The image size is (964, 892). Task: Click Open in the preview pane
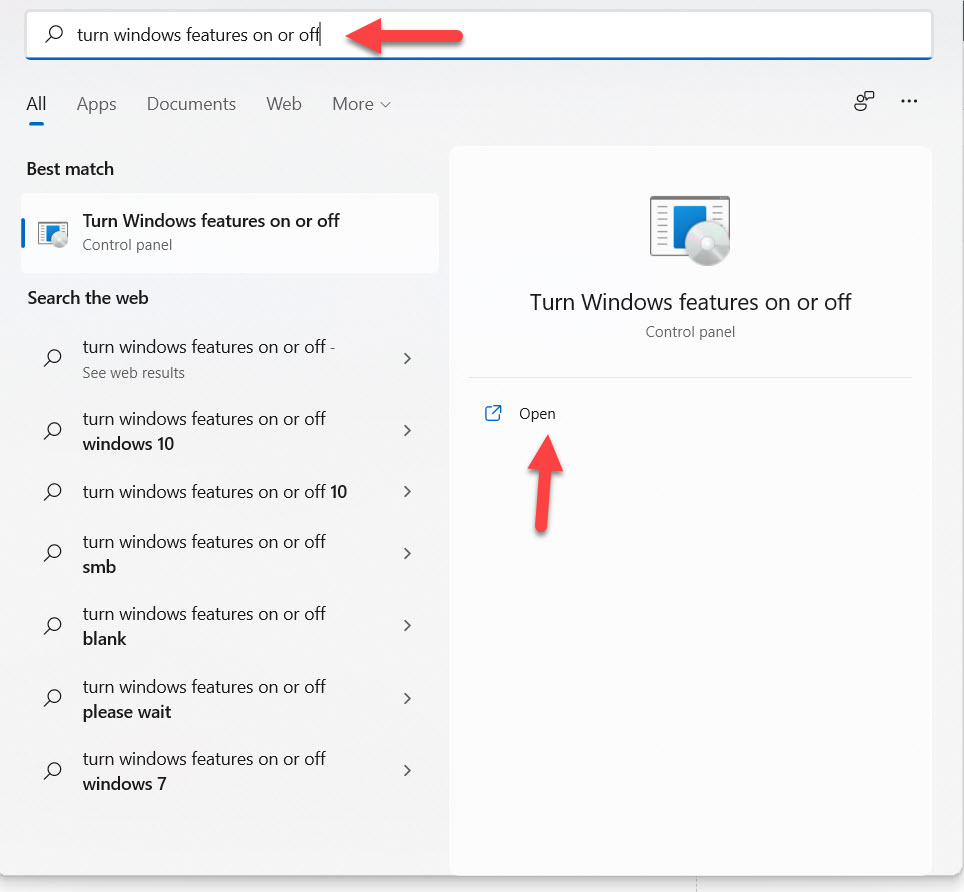tap(537, 413)
